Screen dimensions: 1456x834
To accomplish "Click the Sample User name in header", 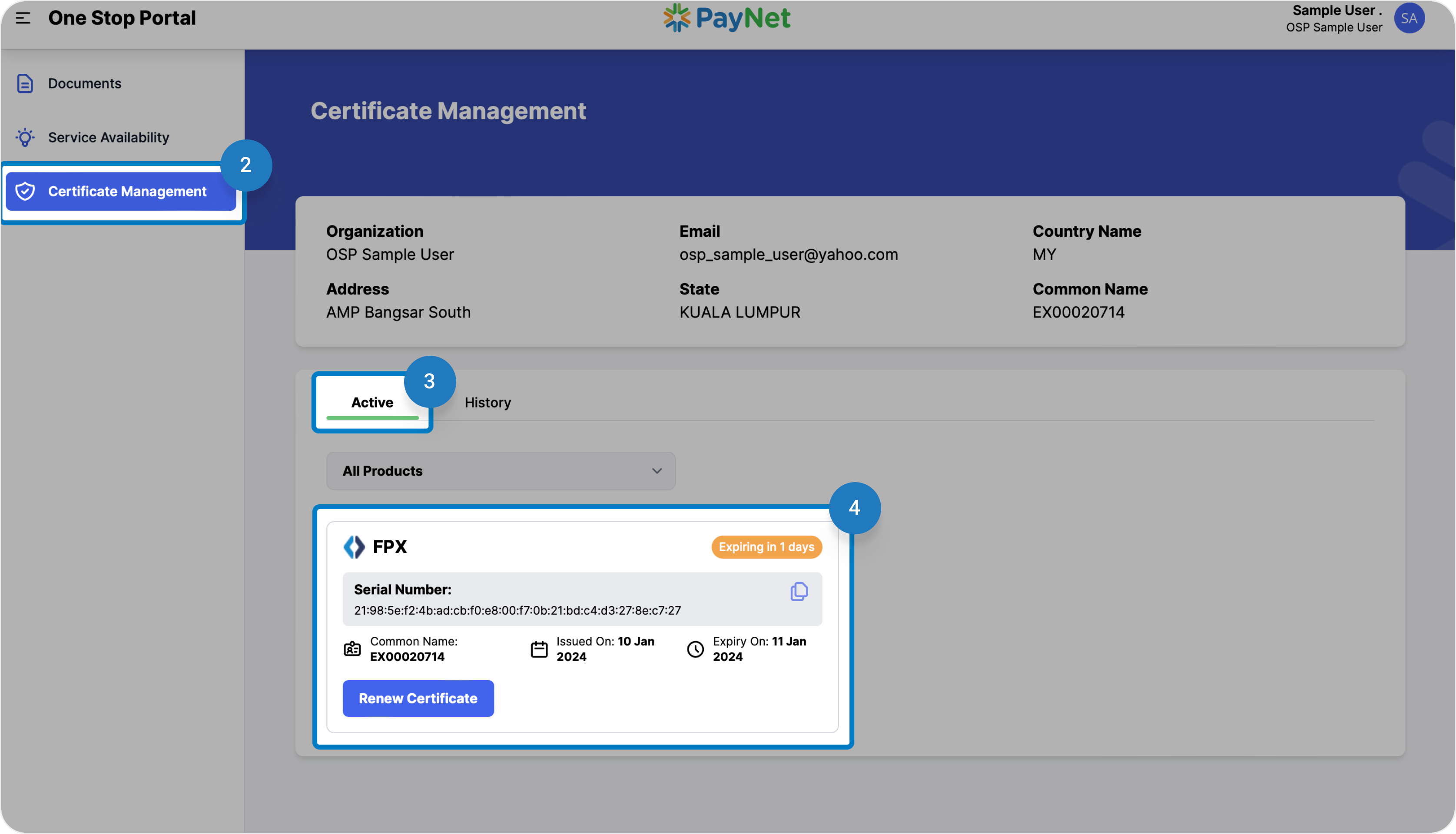I will tap(1337, 10).
